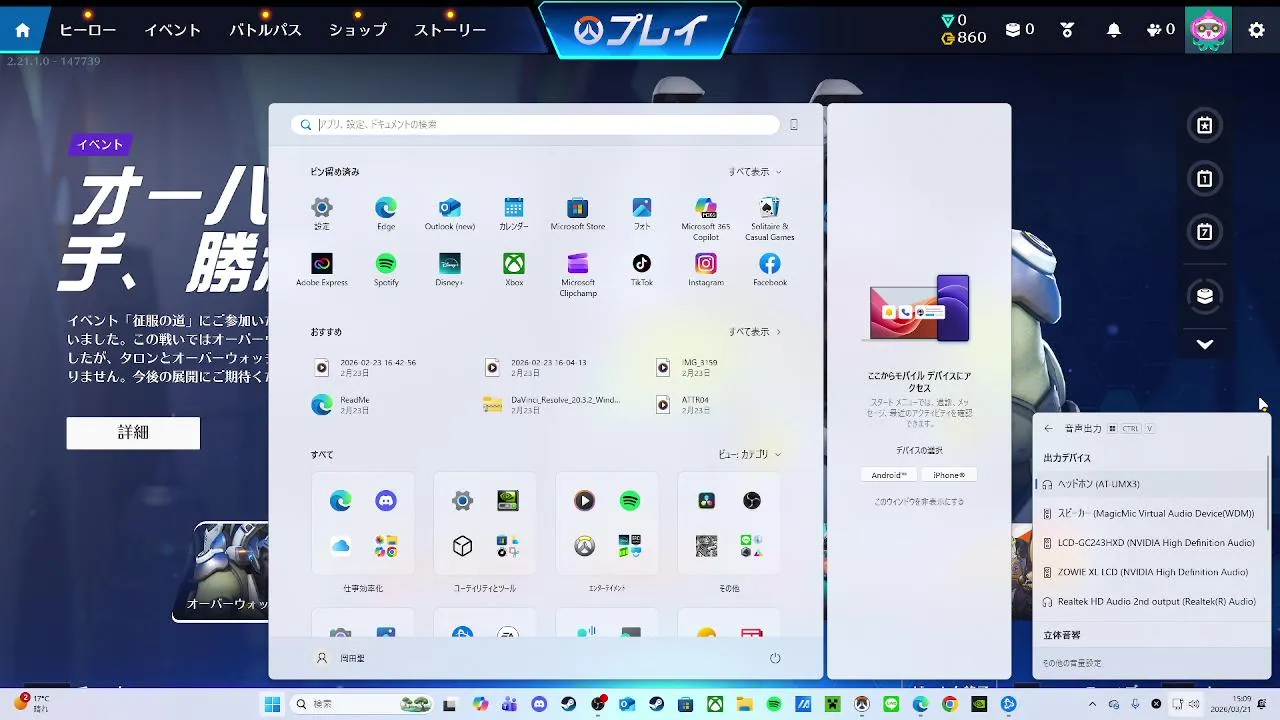Image resolution: width=1280 pixels, height=720 pixels.
Task: Click the プレイ button
Action: coord(640,30)
